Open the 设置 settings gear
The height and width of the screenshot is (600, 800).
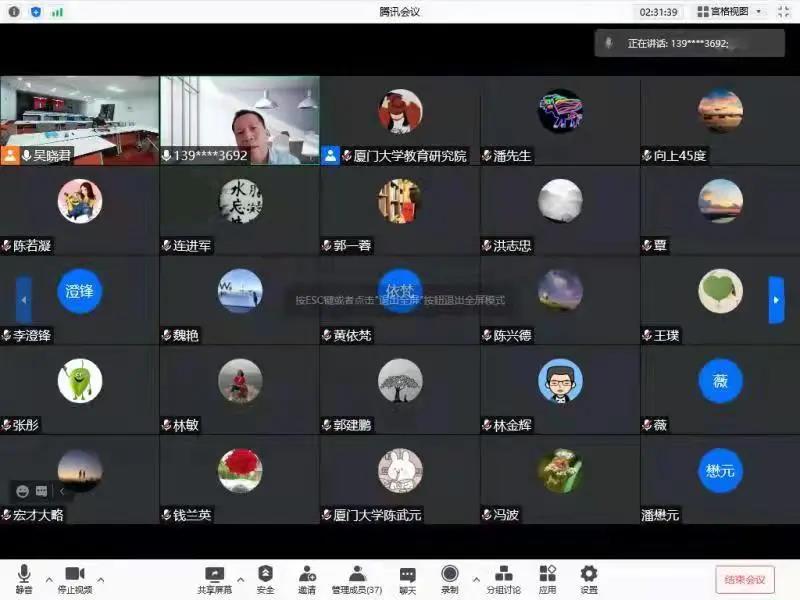click(589, 578)
